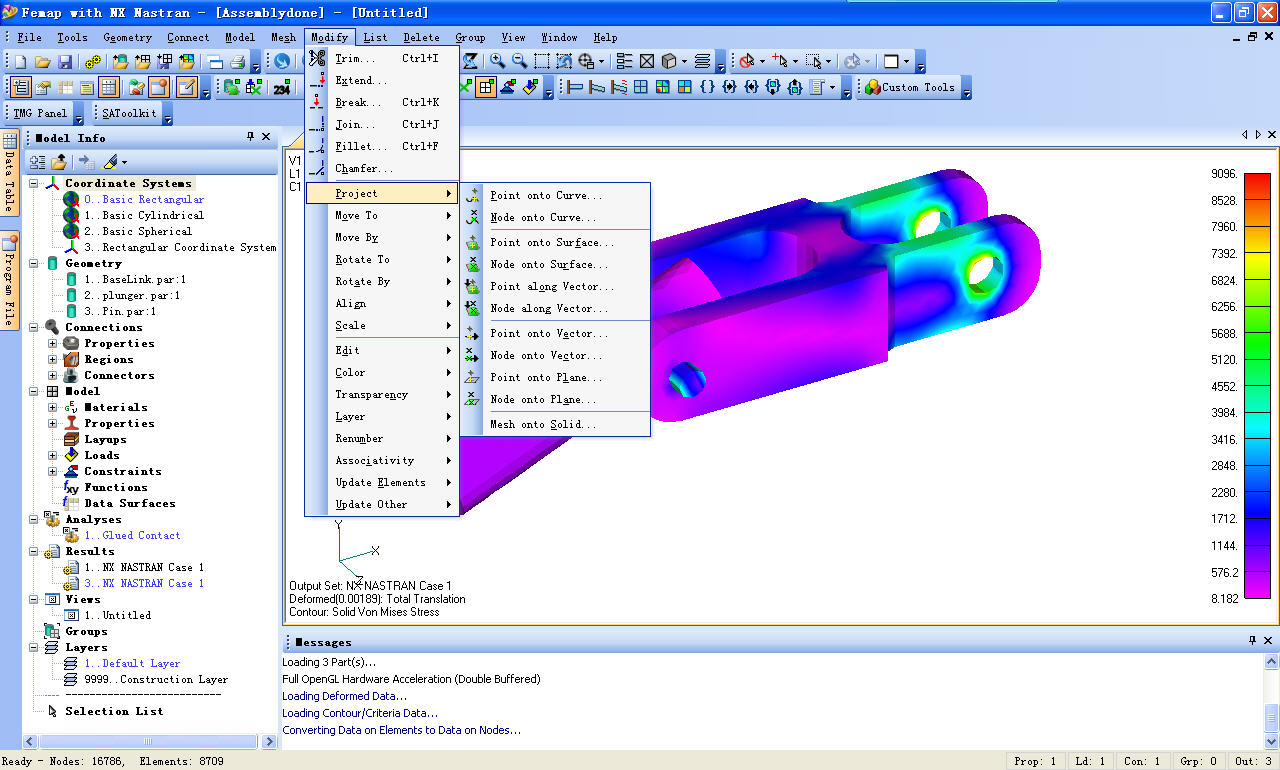Expand the Connectors tree node

[53, 376]
